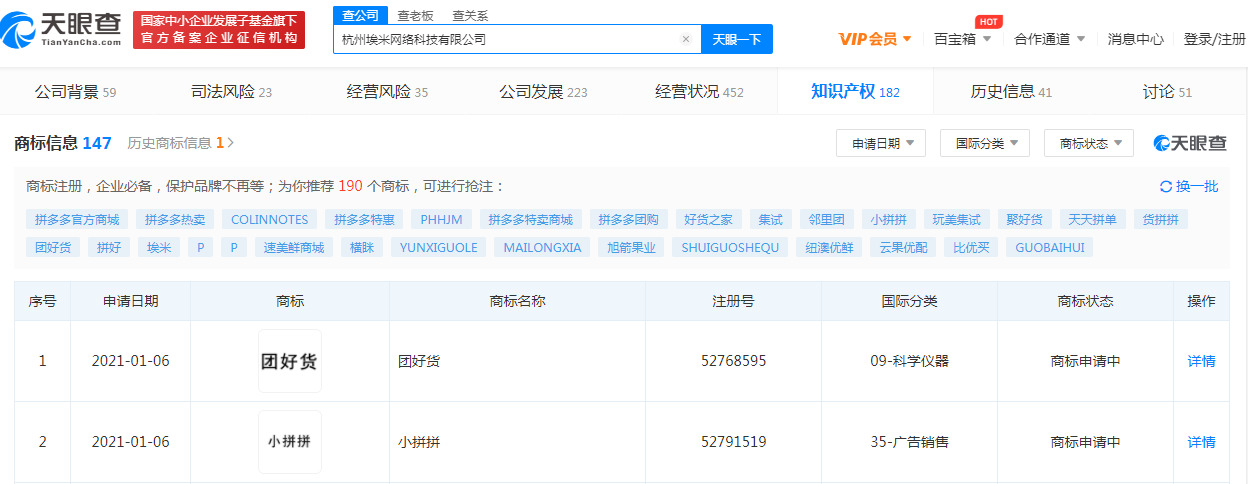Click the HOT badge above 百宝箱

[x=988, y=22]
